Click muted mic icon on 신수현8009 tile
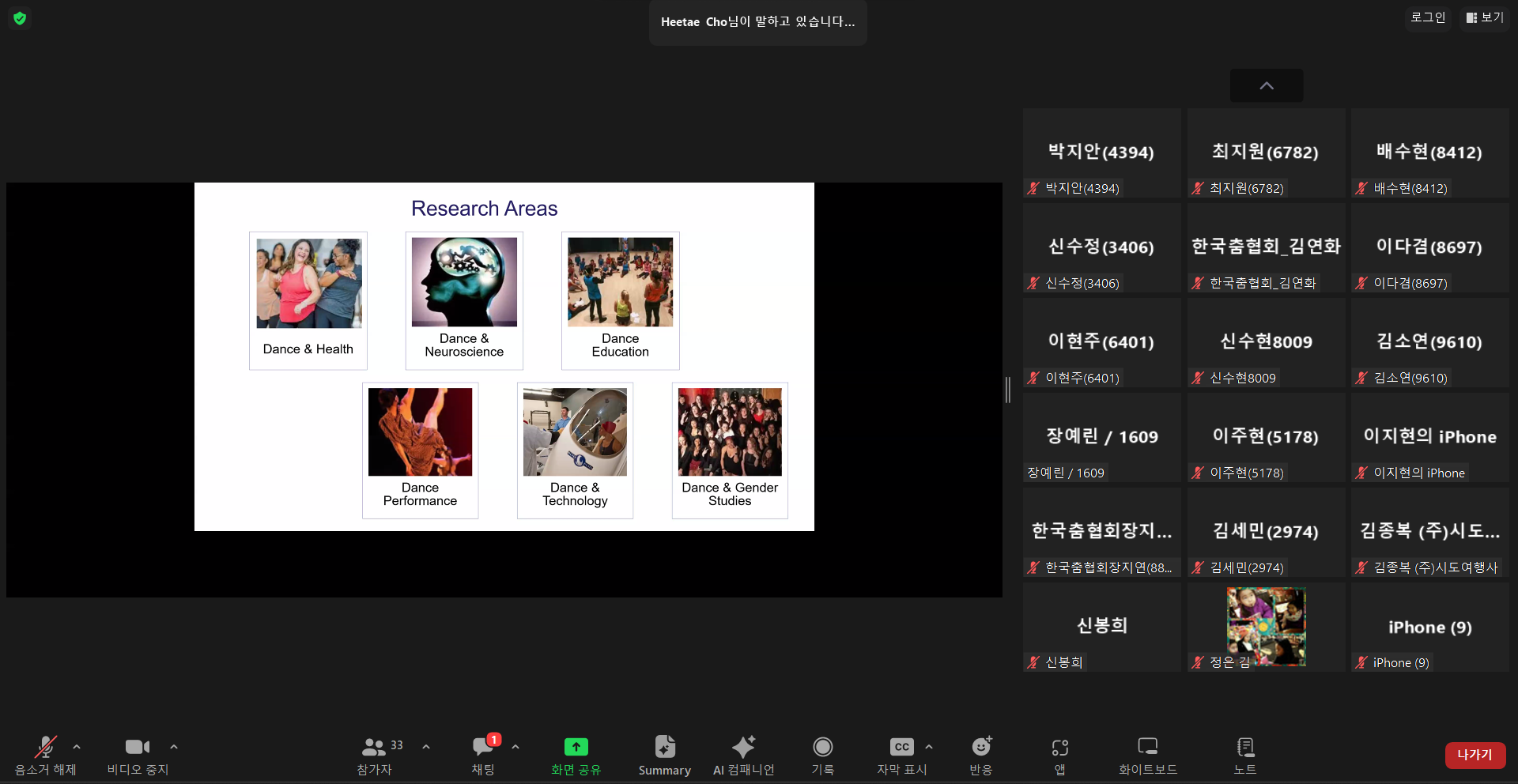This screenshot has width=1518, height=784. [x=1198, y=378]
